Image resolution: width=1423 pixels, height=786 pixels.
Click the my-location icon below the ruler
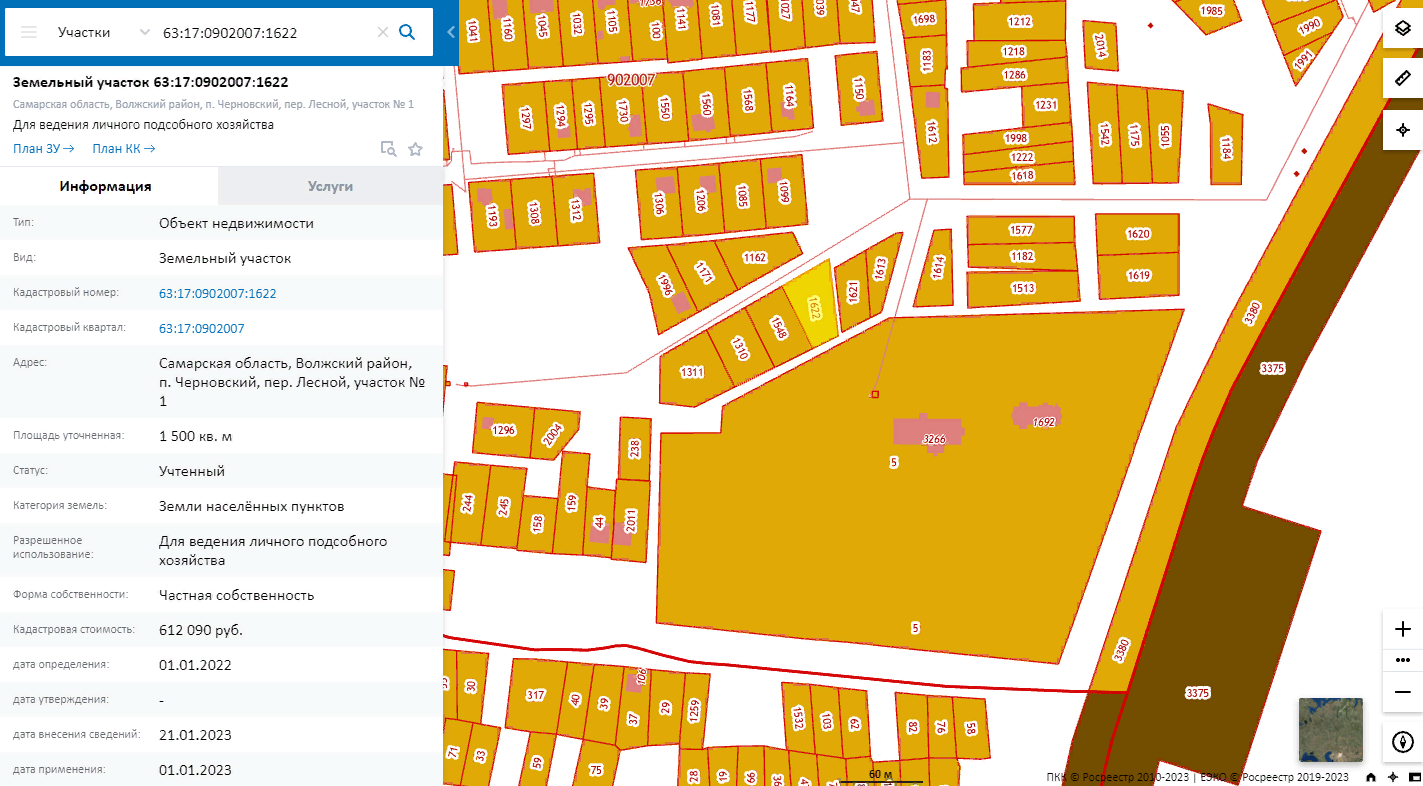click(1403, 130)
